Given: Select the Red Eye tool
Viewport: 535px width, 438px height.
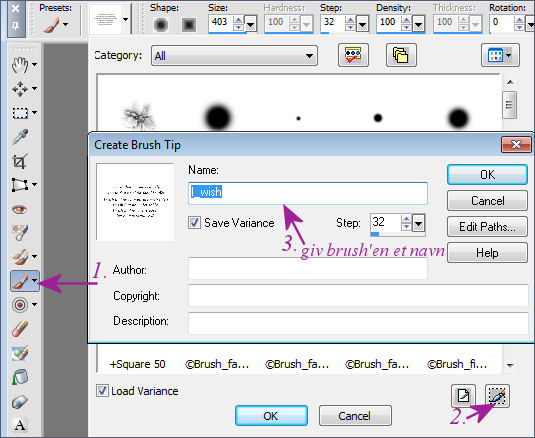Looking at the screenshot, I should (19, 209).
